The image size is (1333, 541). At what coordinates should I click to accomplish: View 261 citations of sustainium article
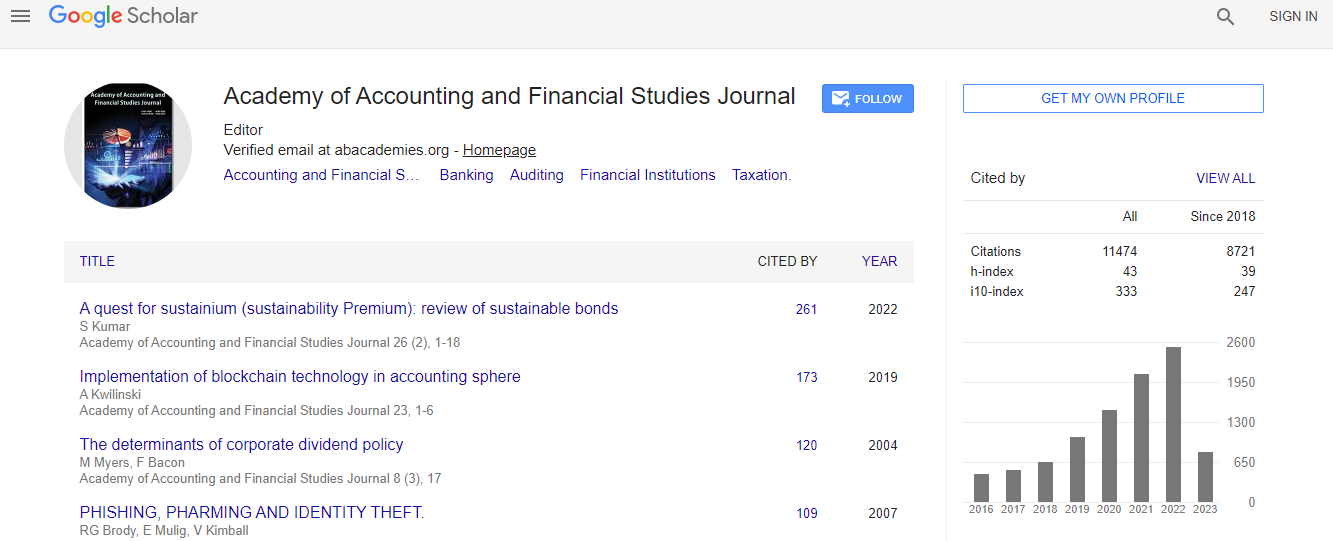pos(807,309)
